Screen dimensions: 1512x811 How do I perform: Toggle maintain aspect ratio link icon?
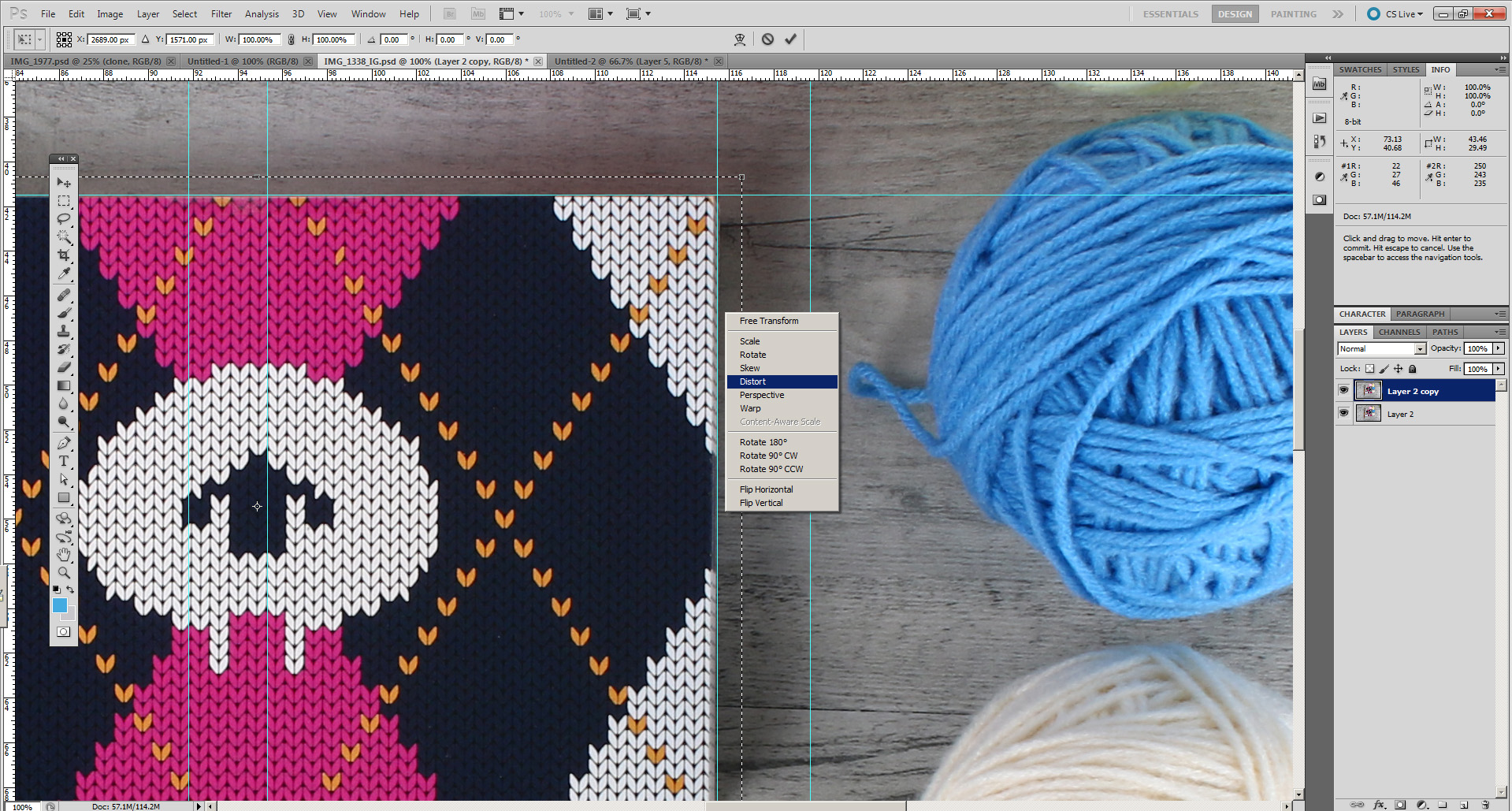(x=291, y=39)
